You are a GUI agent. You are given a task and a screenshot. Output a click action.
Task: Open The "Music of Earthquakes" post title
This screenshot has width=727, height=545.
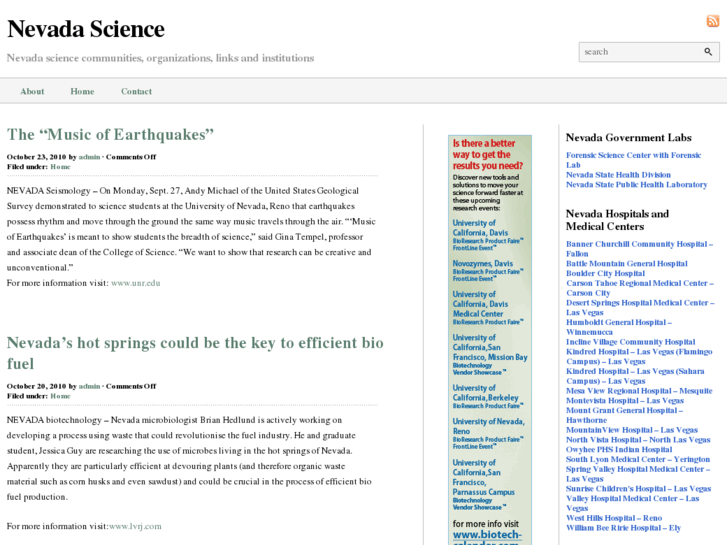[x=110, y=135]
